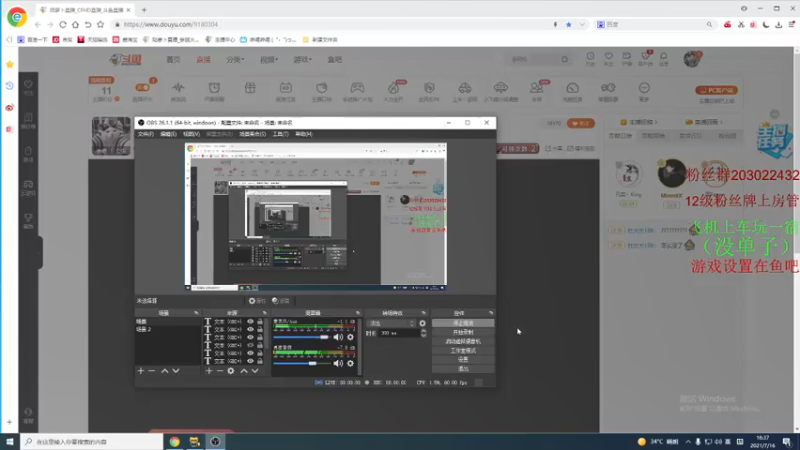800x450 pixels.
Task: Click 停止推流 stop streaming button
Action: 463,323
